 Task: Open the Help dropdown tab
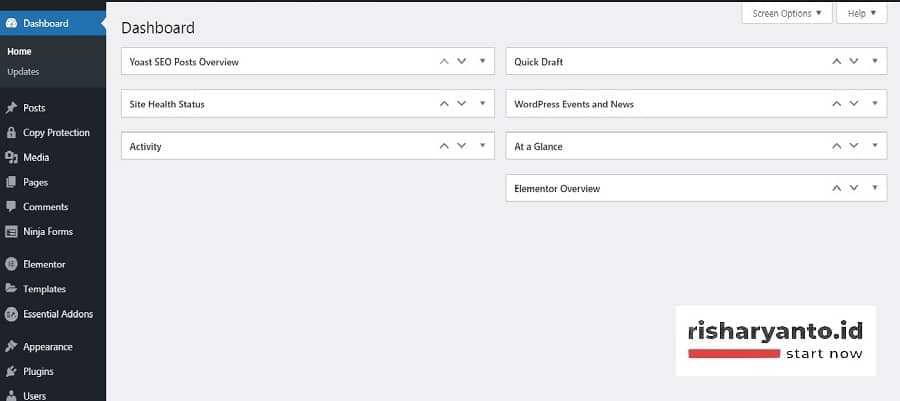coord(862,13)
